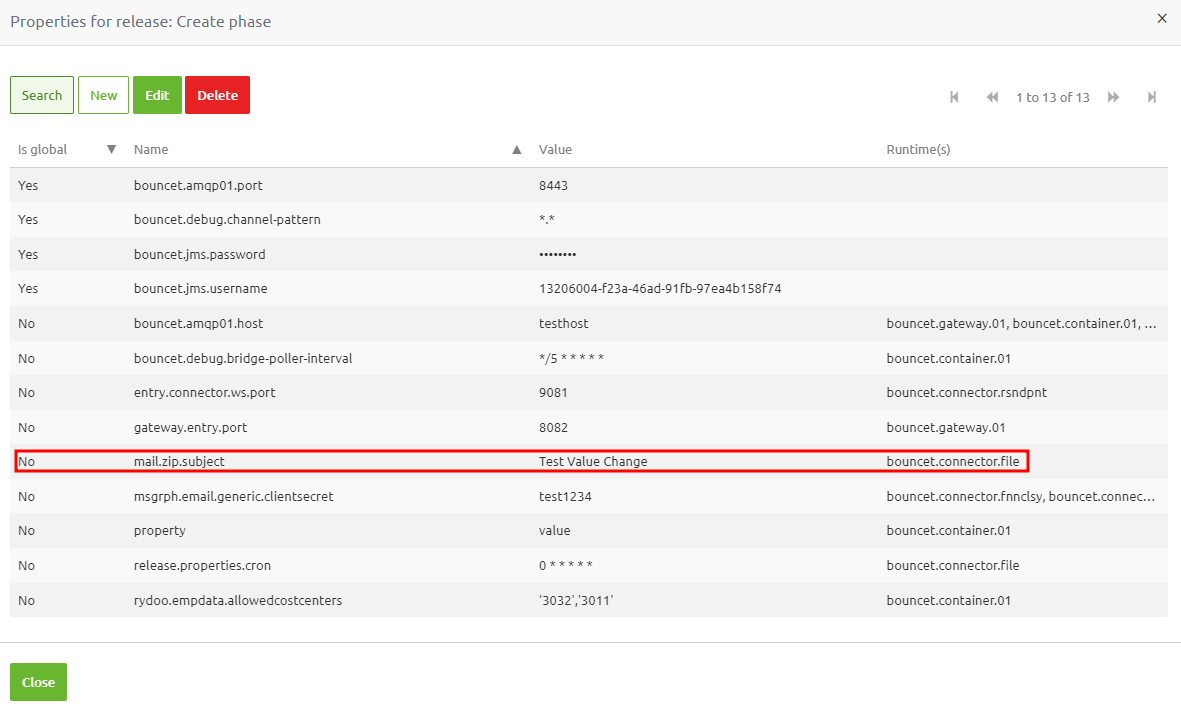Click the Runtime(s) column header
The height and width of the screenshot is (709, 1181).
[918, 148]
